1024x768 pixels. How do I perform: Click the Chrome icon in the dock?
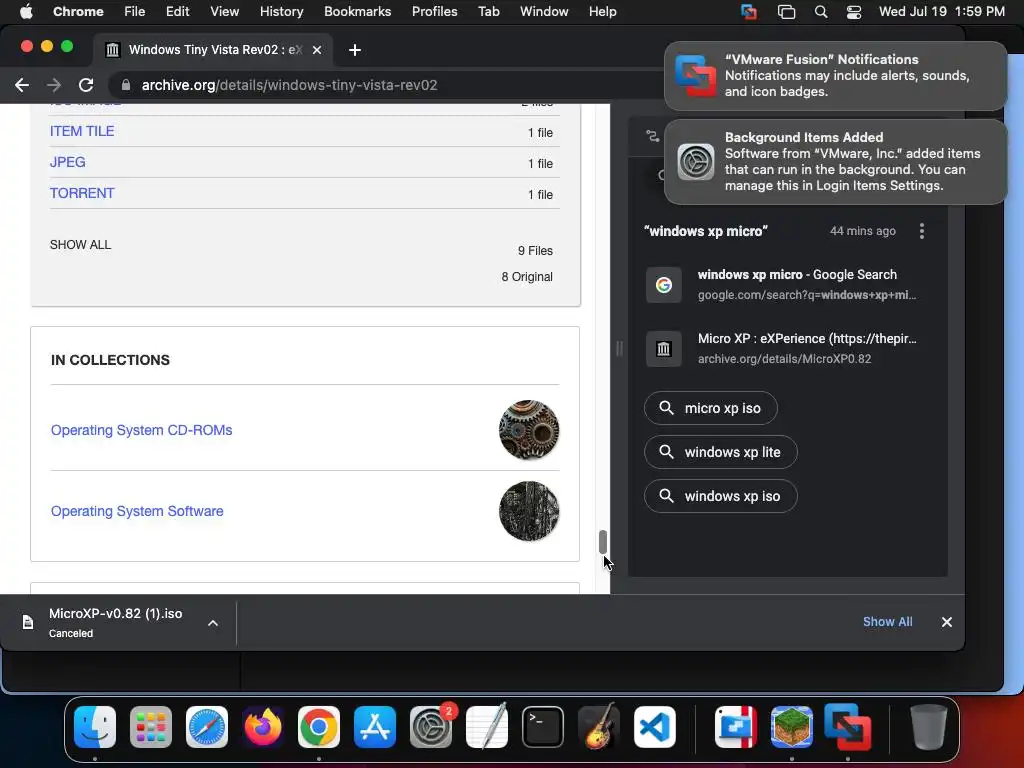click(319, 727)
